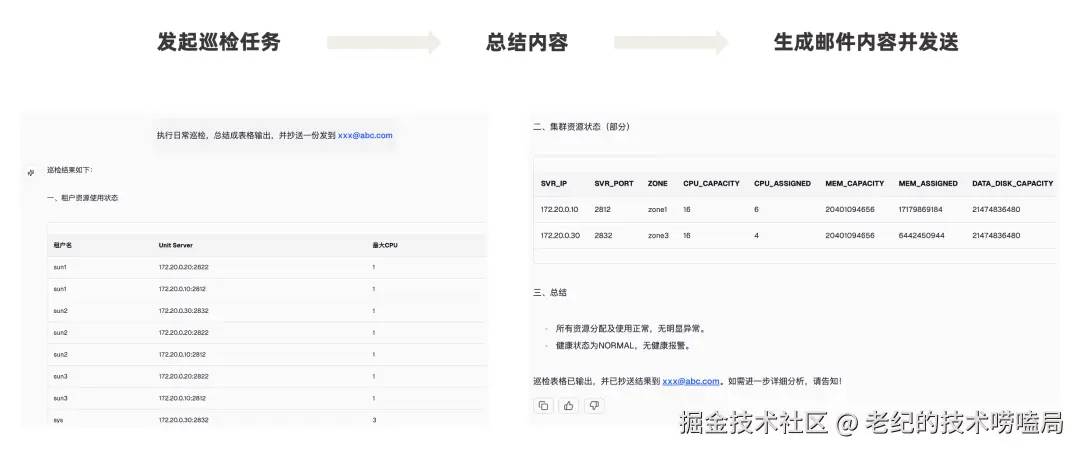Click the sys tenant name cell

click(59, 420)
